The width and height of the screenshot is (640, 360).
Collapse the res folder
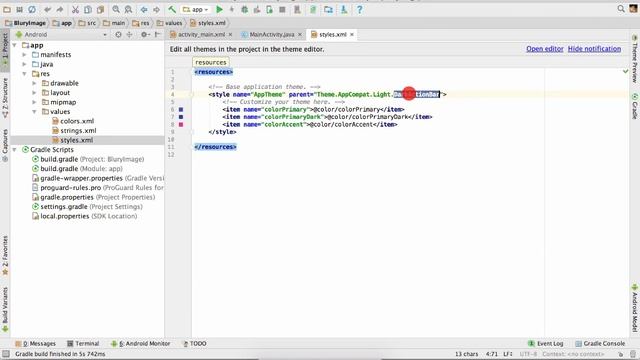tap(24, 74)
